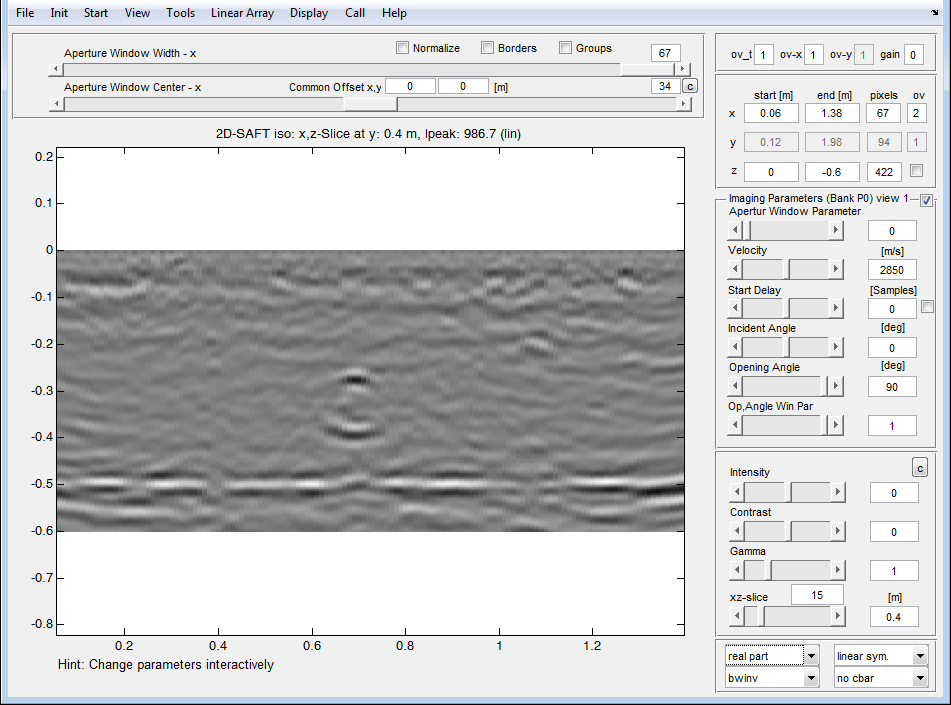951x705 pixels.
Task: Open the Start menu item
Action: [96, 13]
